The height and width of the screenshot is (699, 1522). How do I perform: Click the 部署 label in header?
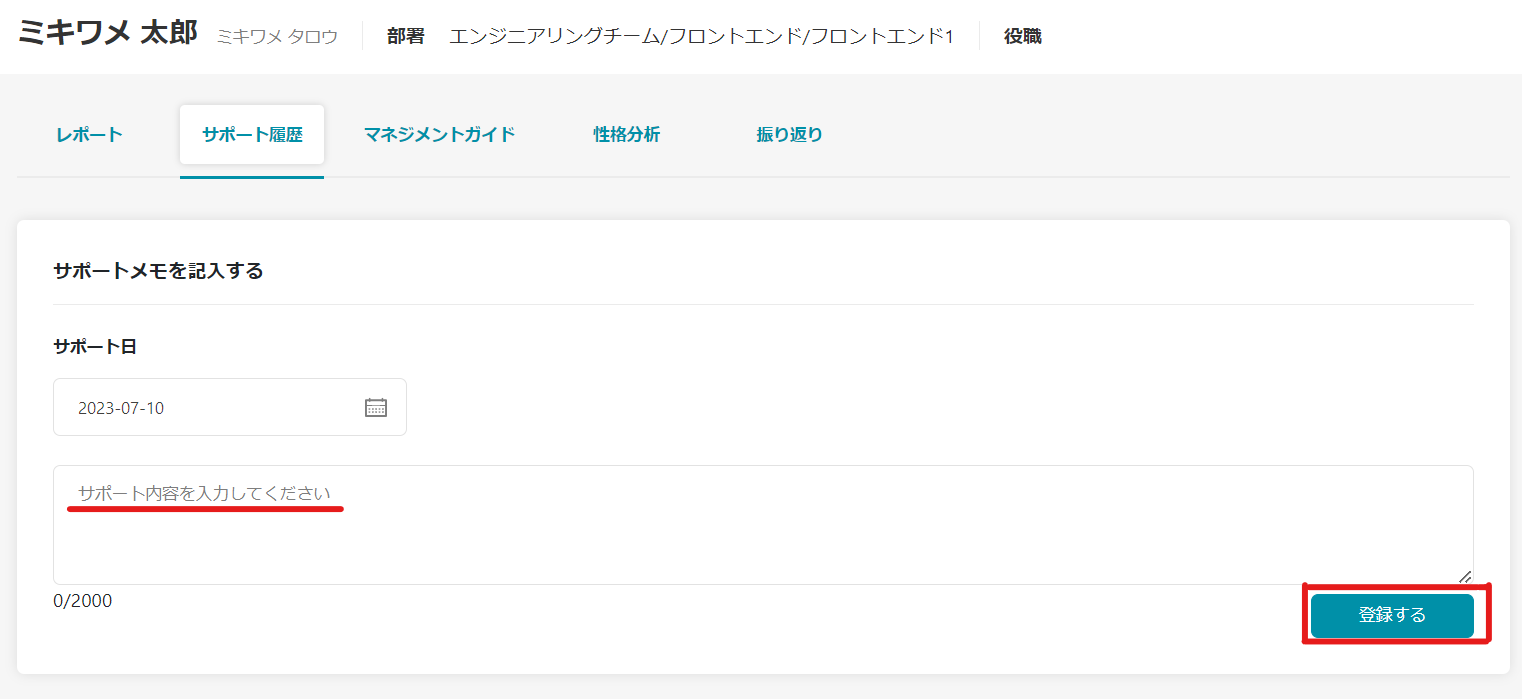[406, 37]
